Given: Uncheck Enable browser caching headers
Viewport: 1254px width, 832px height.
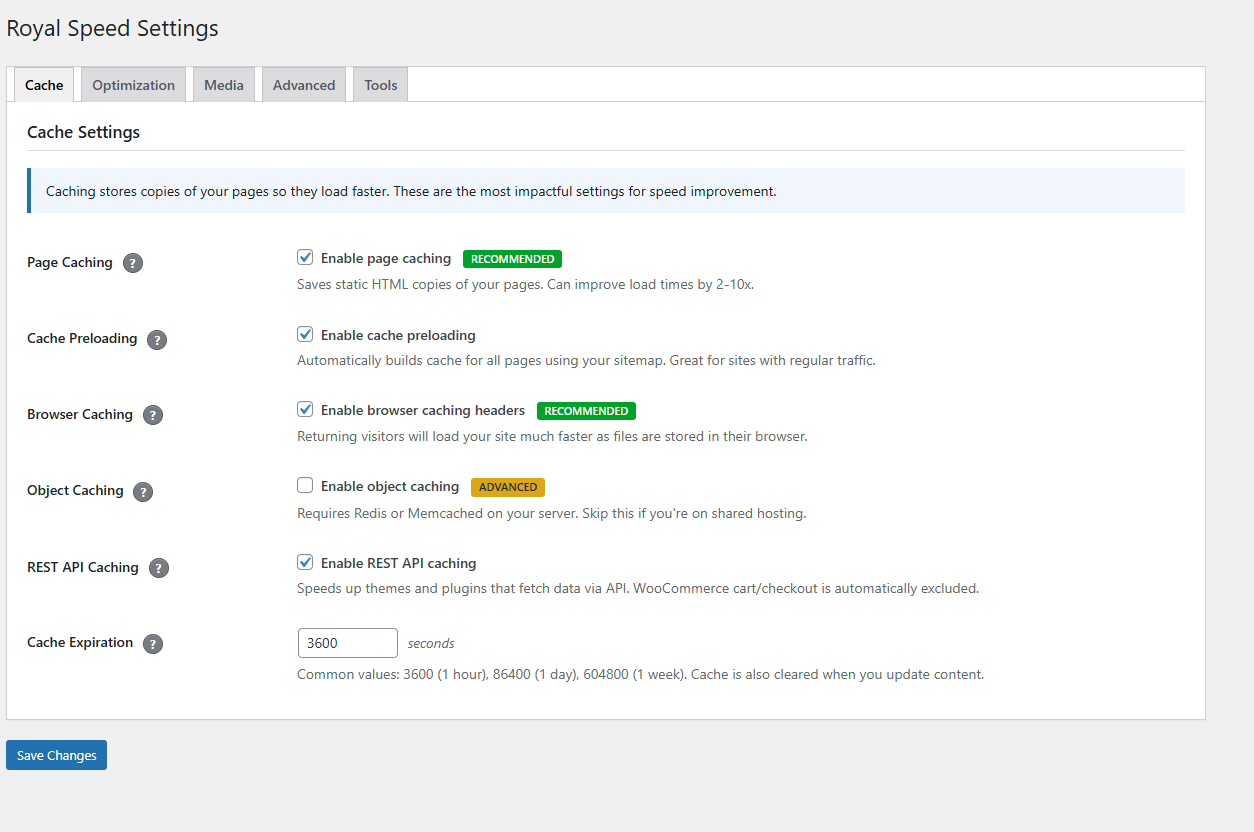Looking at the screenshot, I should click(305, 409).
